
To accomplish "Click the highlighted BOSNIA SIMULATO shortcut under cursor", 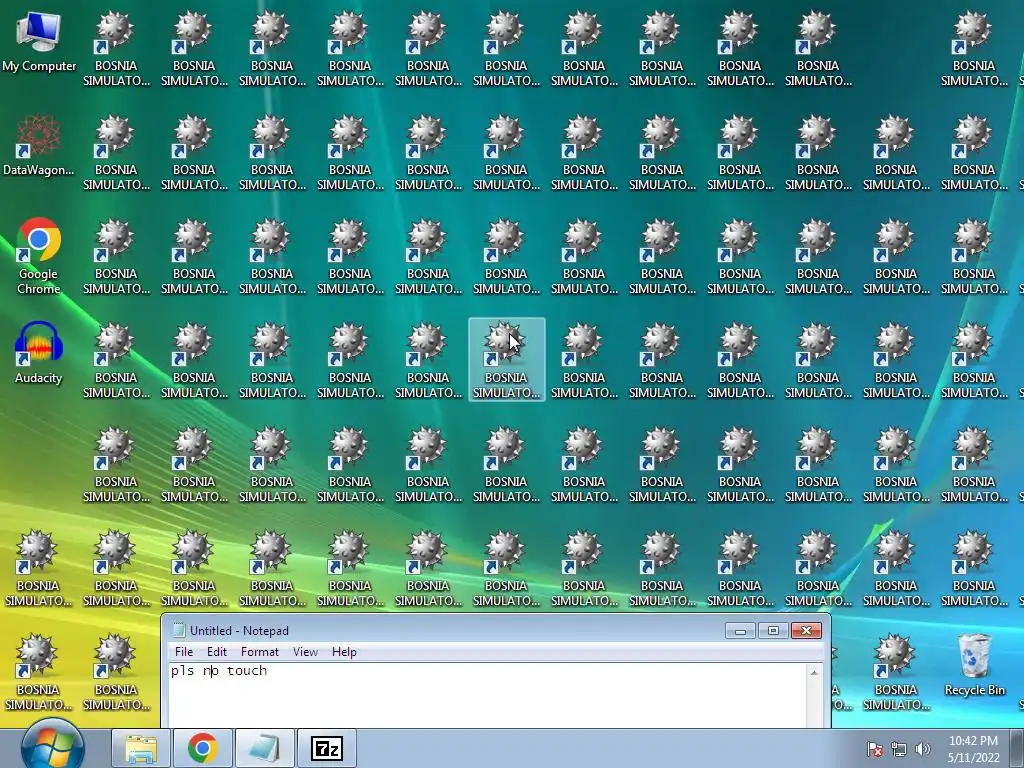I will (507, 360).
